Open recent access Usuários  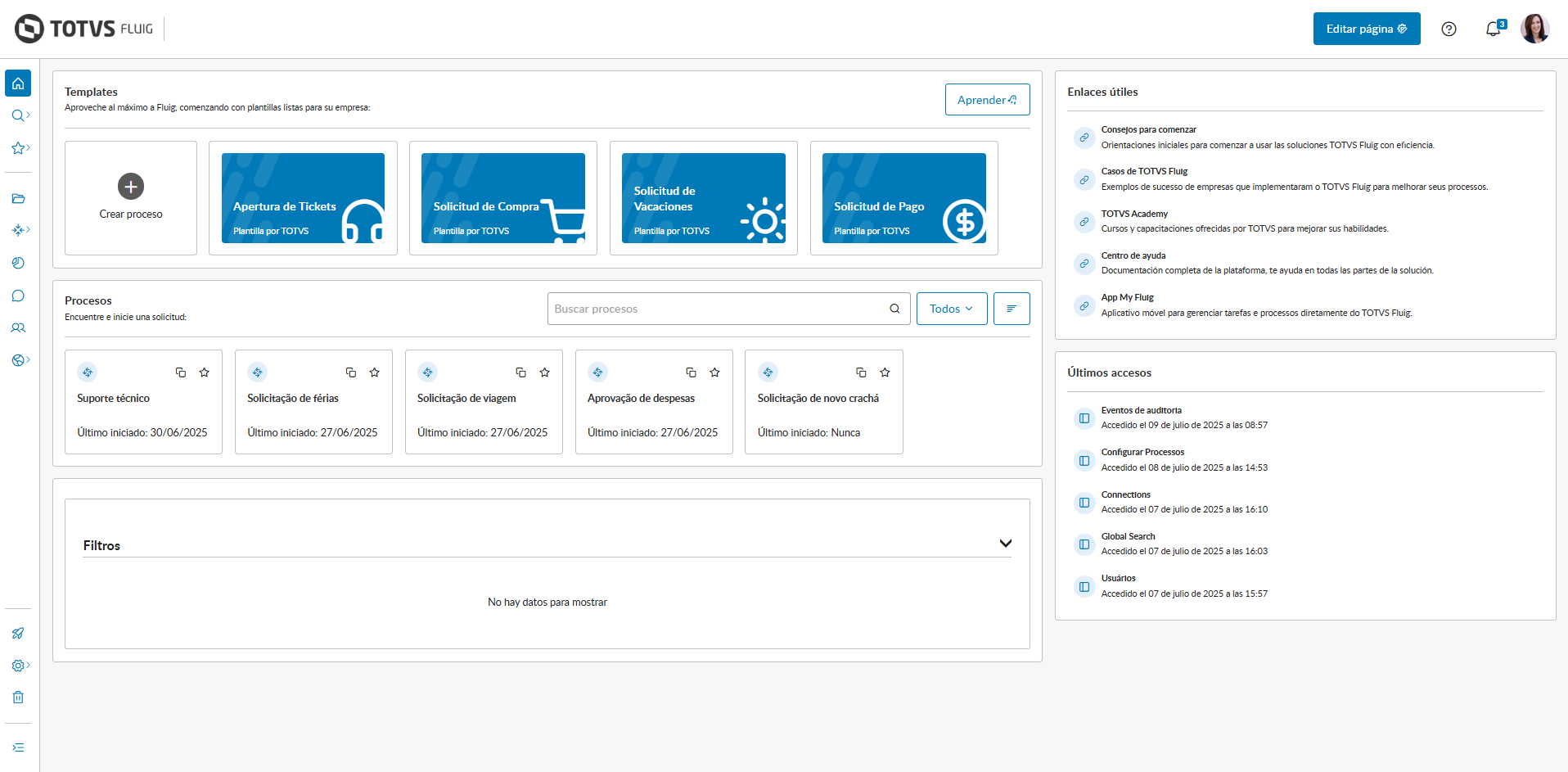point(1118,578)
